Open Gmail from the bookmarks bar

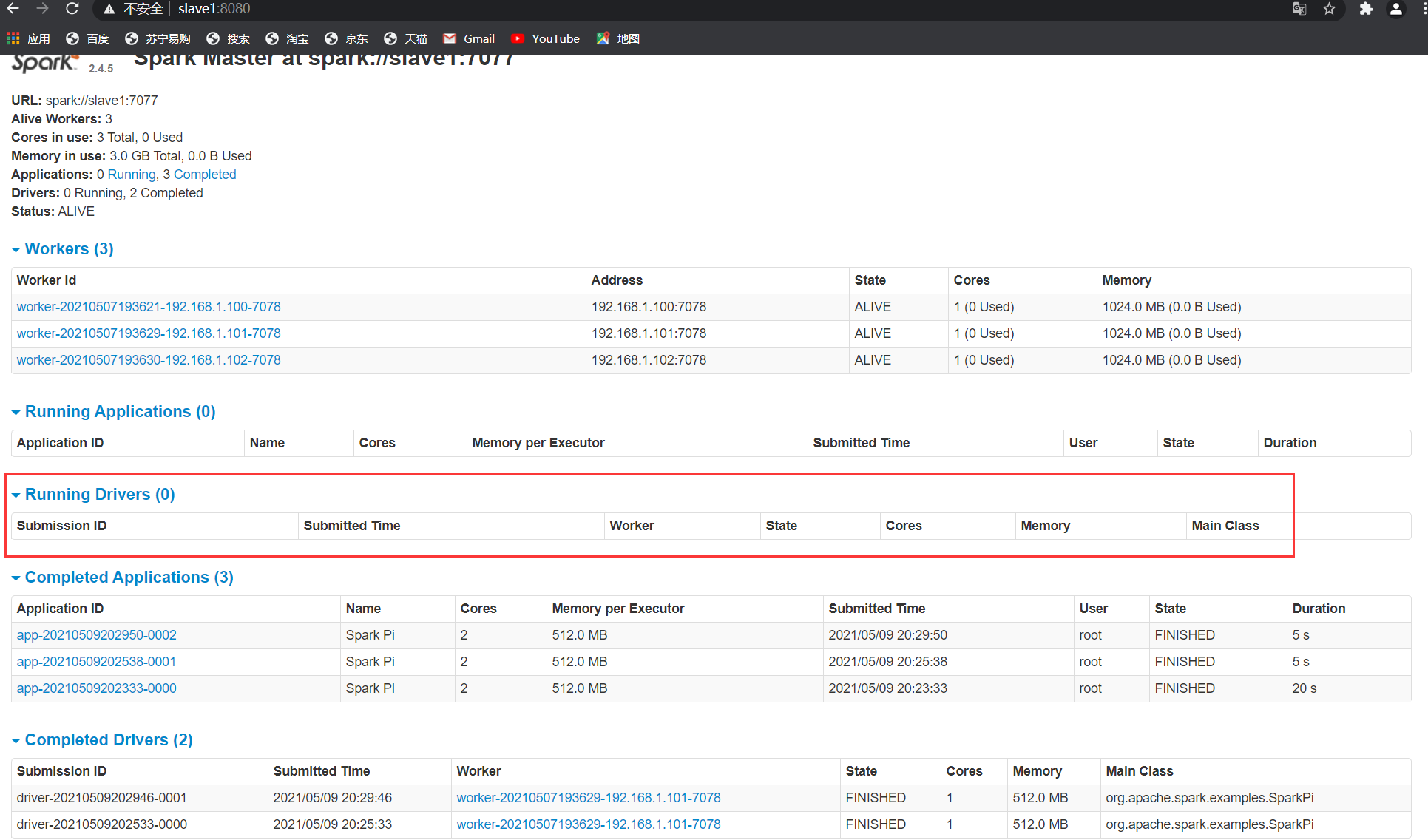[x=468, y=38]
